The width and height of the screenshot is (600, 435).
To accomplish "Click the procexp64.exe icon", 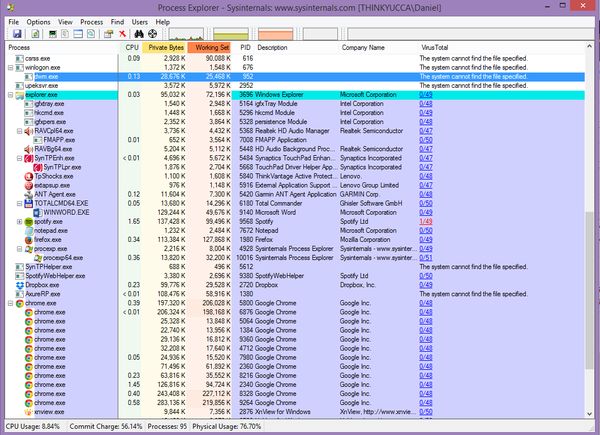I will tap(38, 258).
